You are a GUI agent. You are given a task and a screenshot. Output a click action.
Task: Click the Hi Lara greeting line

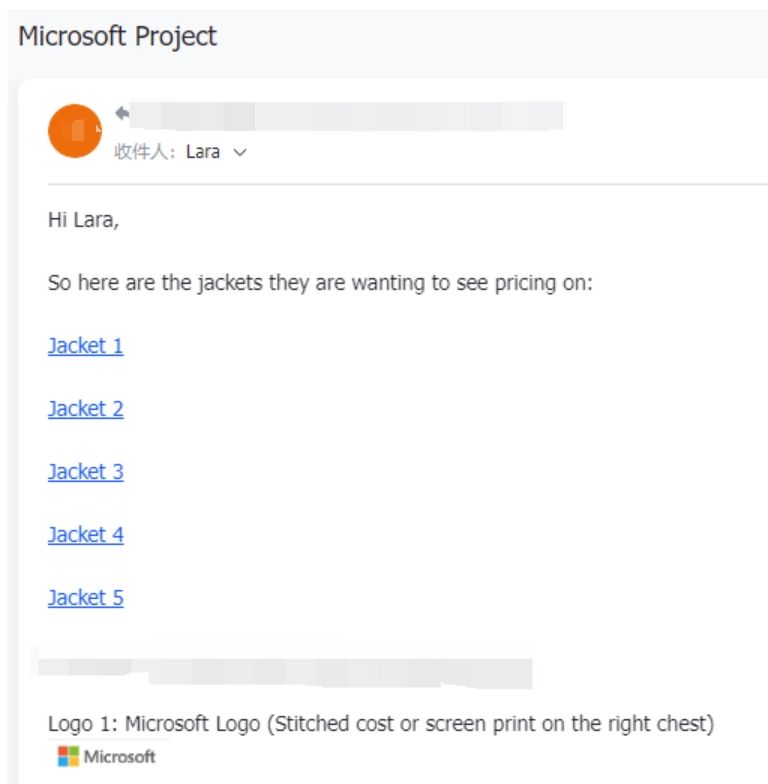pos(83,220)
